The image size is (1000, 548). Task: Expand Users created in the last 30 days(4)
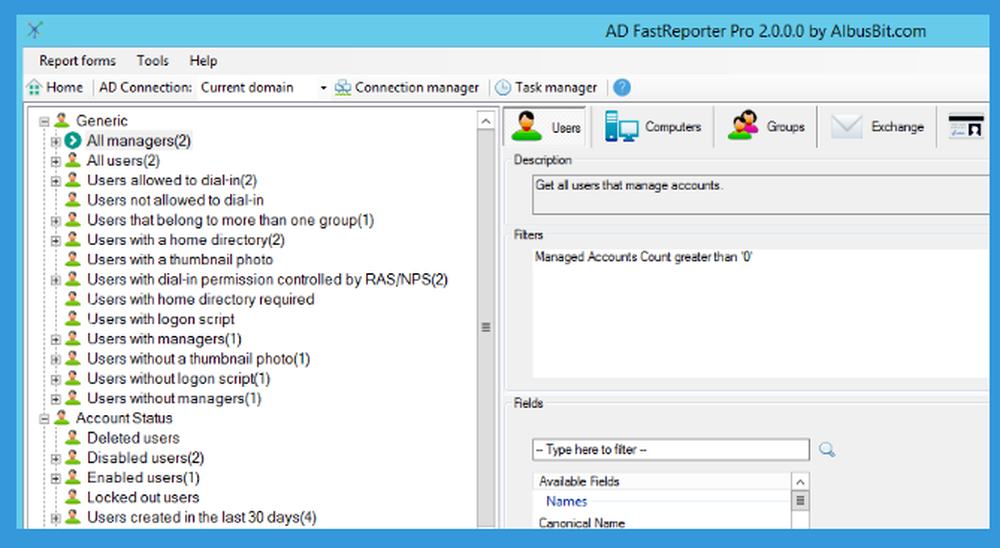(55, 518)
